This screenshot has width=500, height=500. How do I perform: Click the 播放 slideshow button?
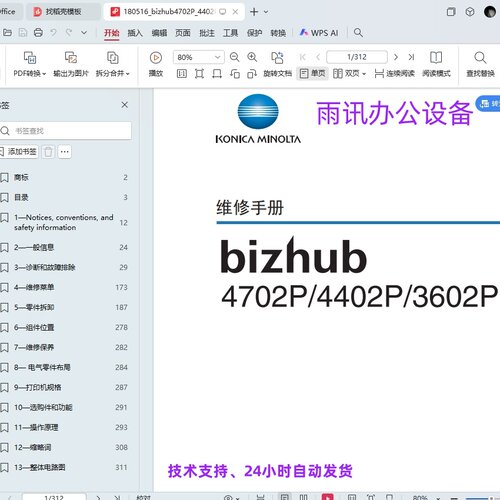point(156,64)
